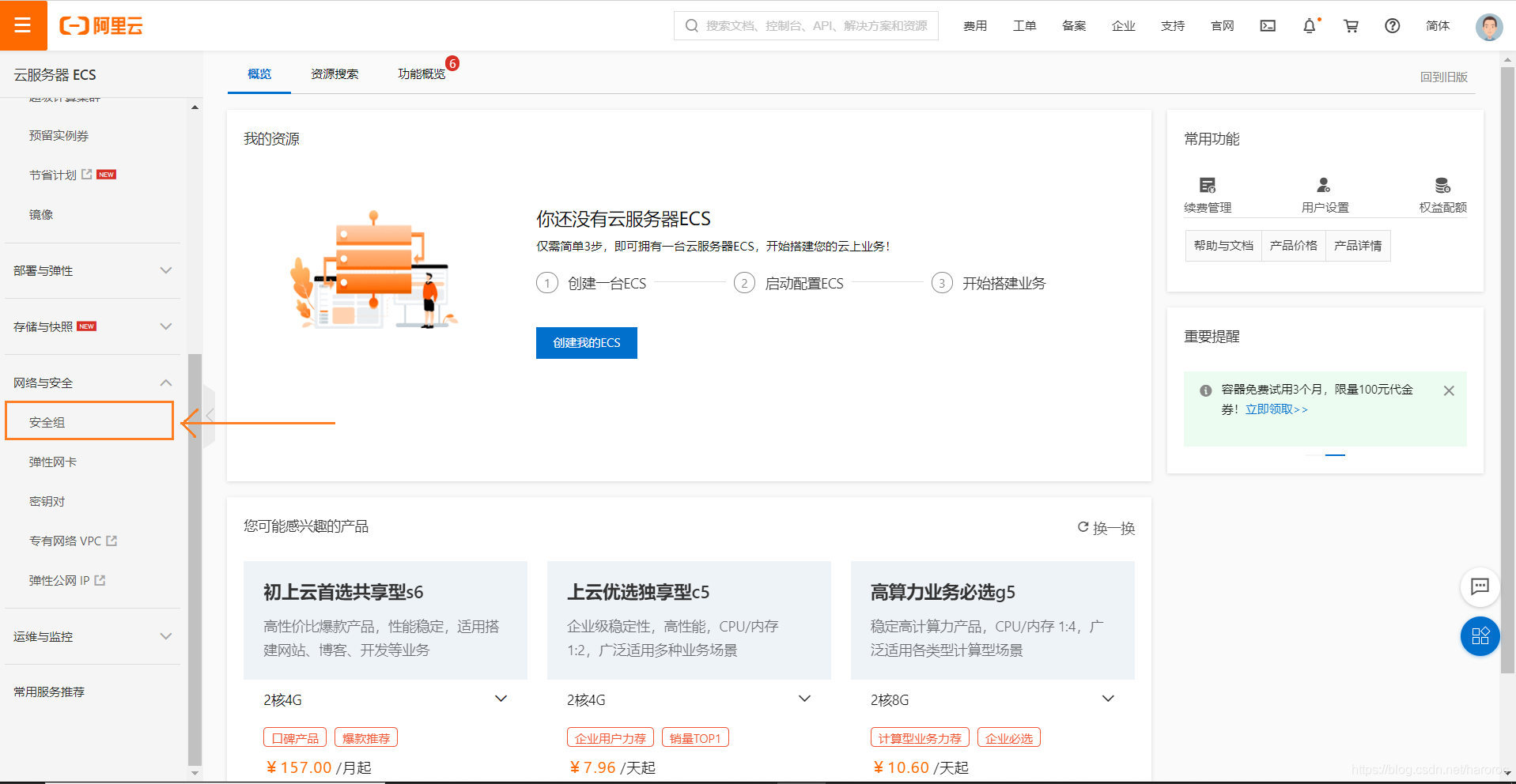Screen dimensions: 1516x784
Task: Click the Alibaba Cloud logo
Action: 101,26
